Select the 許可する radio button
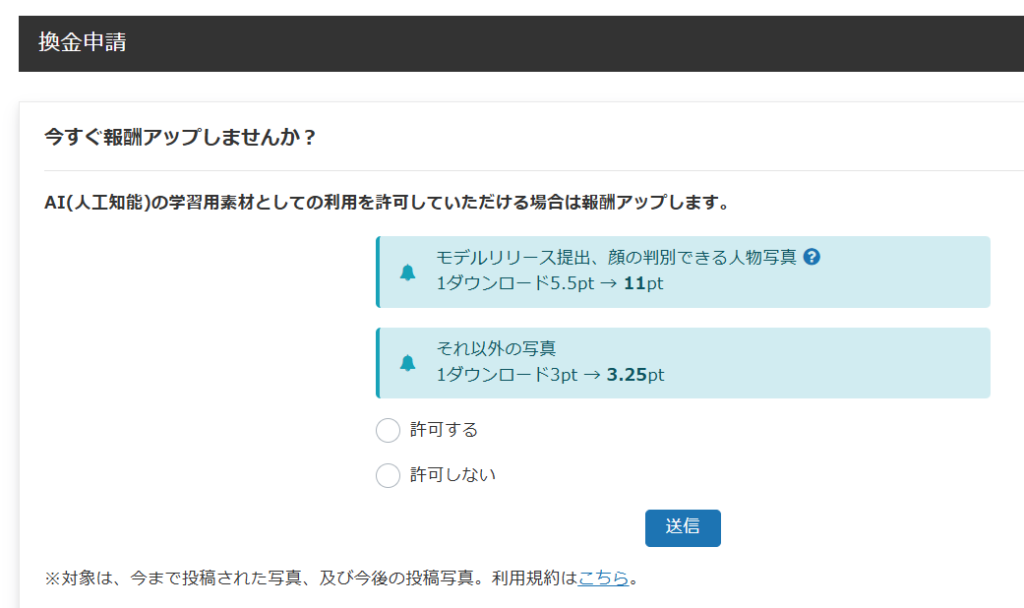The height and width of the screenshot is (608, 1024). click(x=388, y=430)
